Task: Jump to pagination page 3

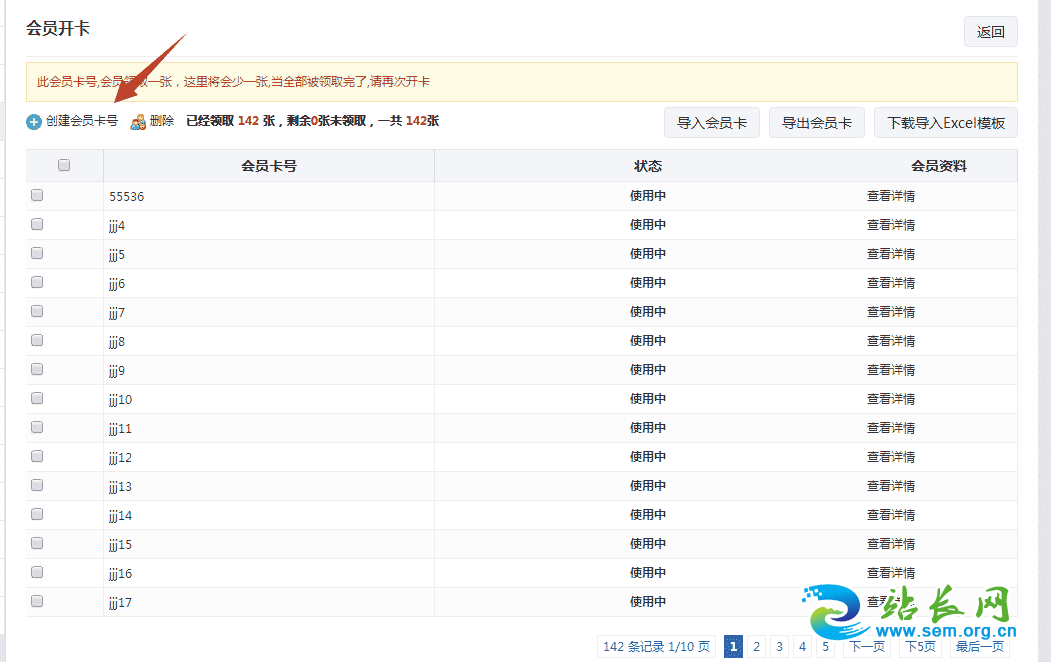Action: [780, 647]
